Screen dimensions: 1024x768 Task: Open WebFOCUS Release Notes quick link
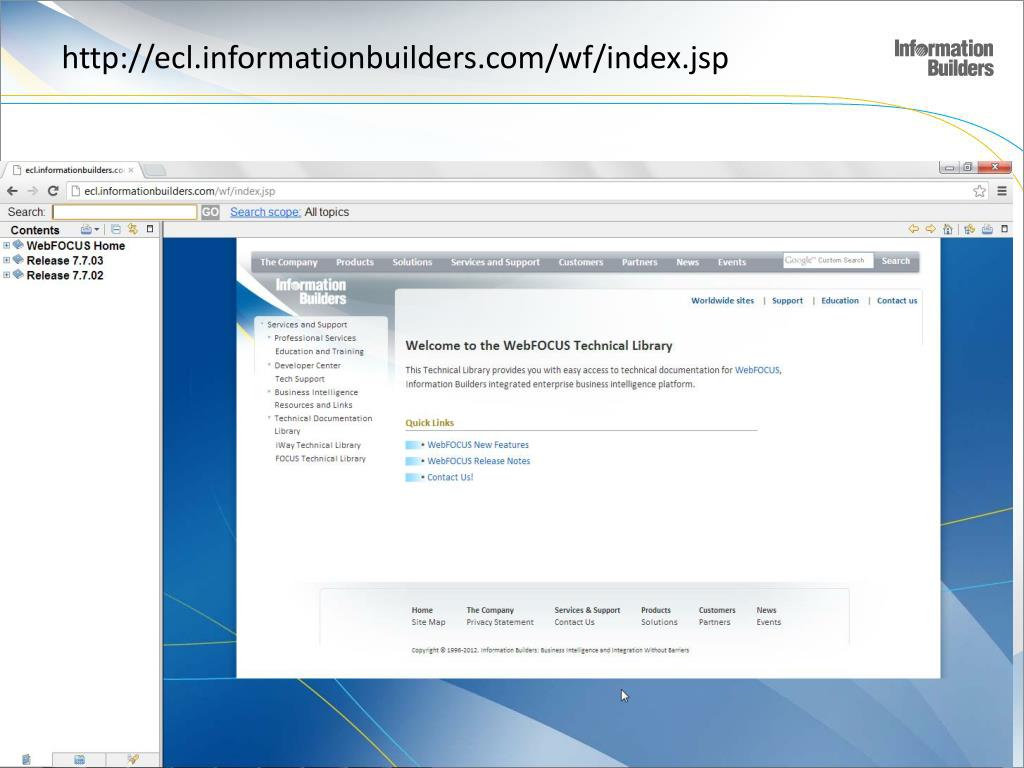479,461
